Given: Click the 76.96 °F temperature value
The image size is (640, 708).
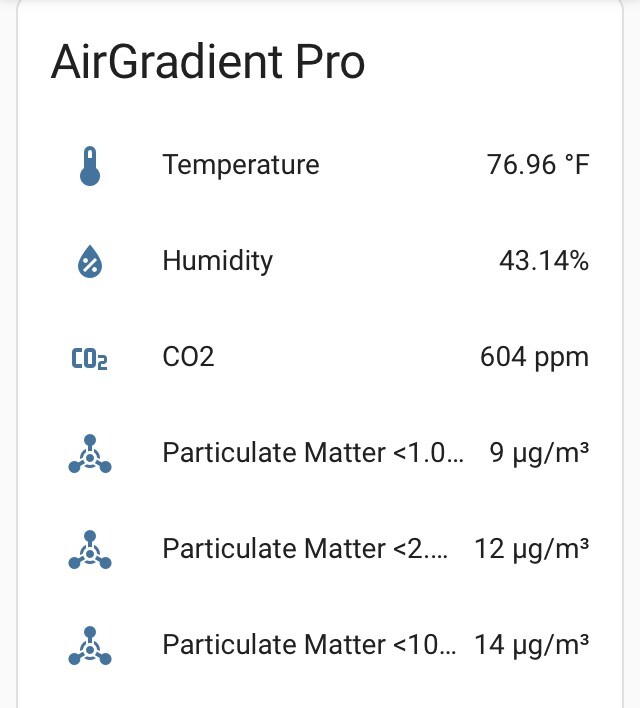Looking at the screenshot, I should click(537, 164).
